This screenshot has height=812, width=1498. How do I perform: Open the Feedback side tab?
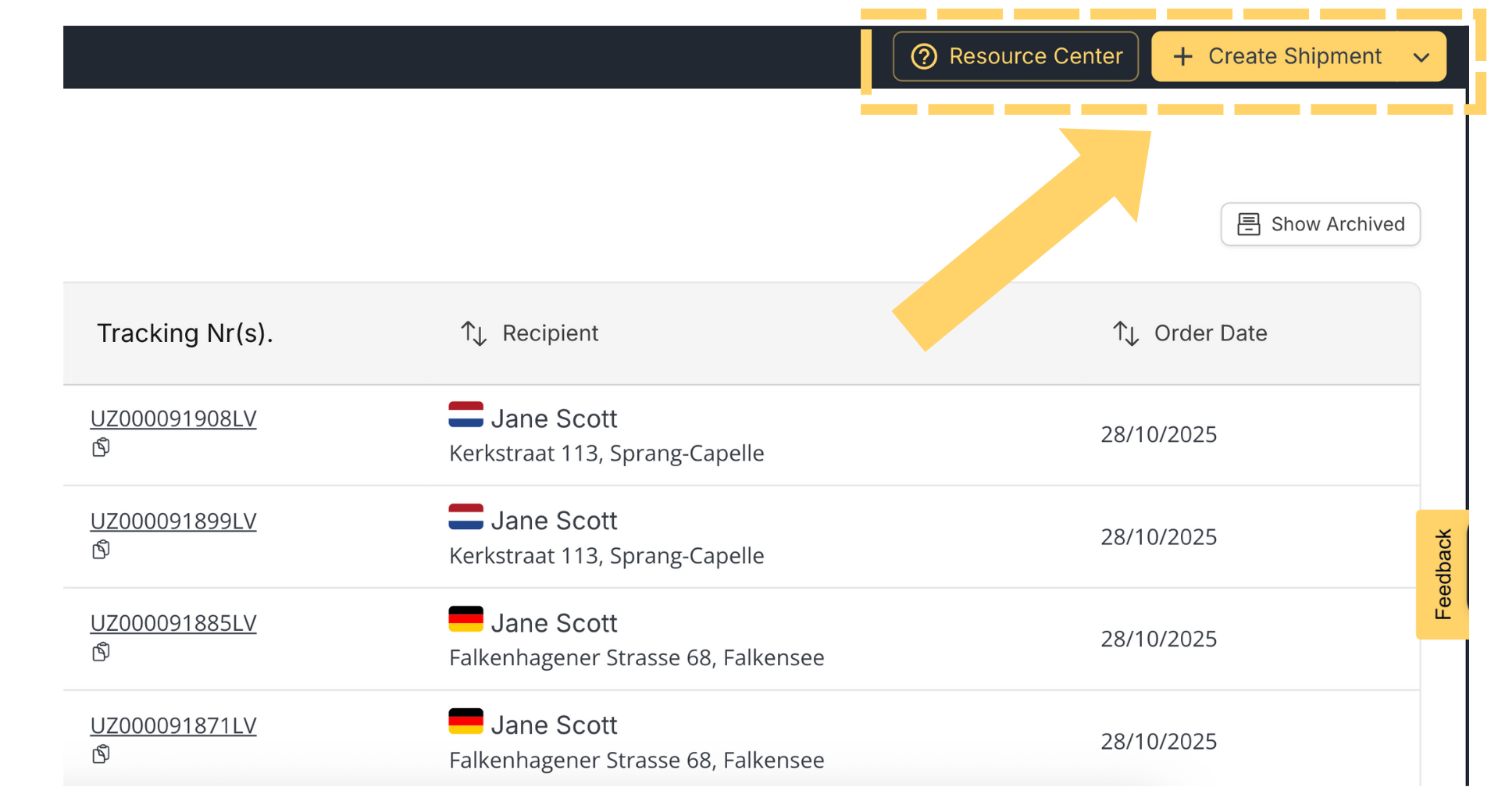click(x=1443, y=575)
